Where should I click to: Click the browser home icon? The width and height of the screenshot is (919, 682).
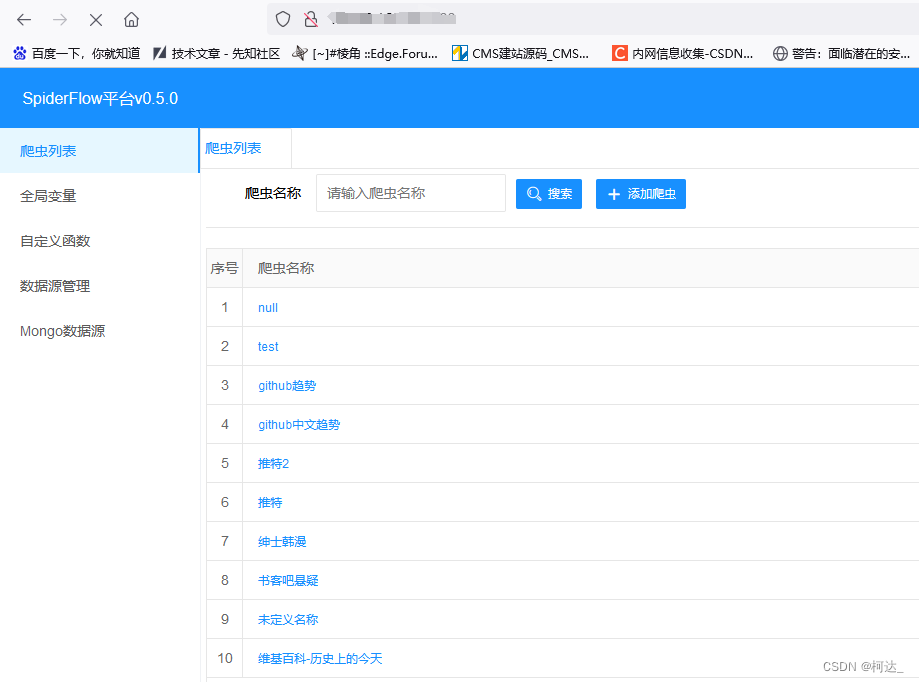coord(131,19)
